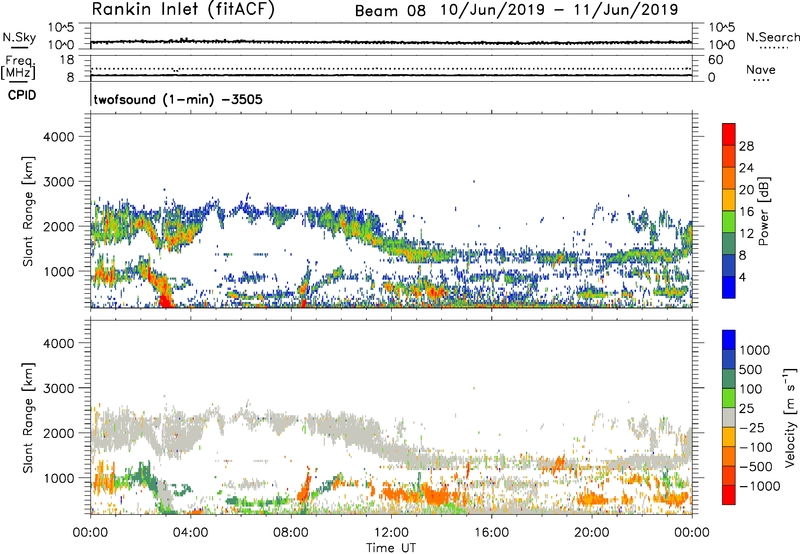The width and height of the screenshot is (800, 554).
Task: Click the "Rankin Inlet (fitACF)" plot title
Action: pyautogui.click(x=183, y=10)
